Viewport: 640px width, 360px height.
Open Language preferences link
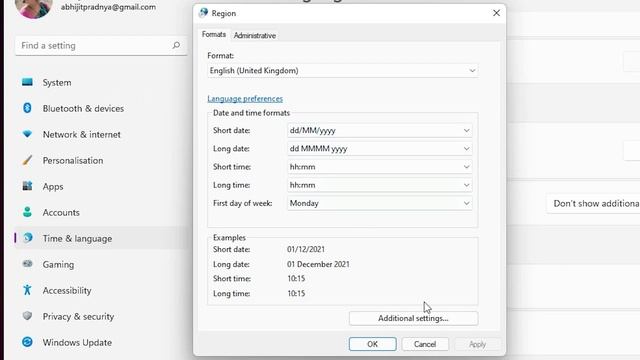click(x=245, y=99)
